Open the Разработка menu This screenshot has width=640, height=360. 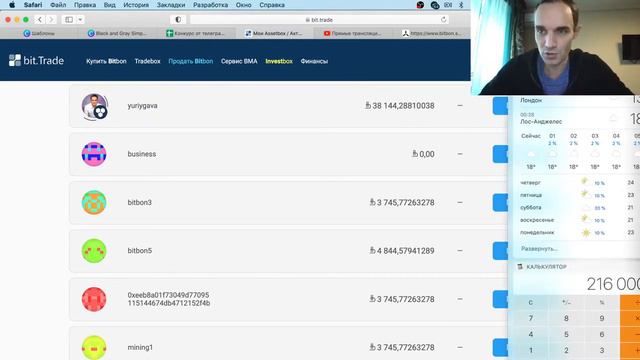pyautogui.click(x=210, y=5)
